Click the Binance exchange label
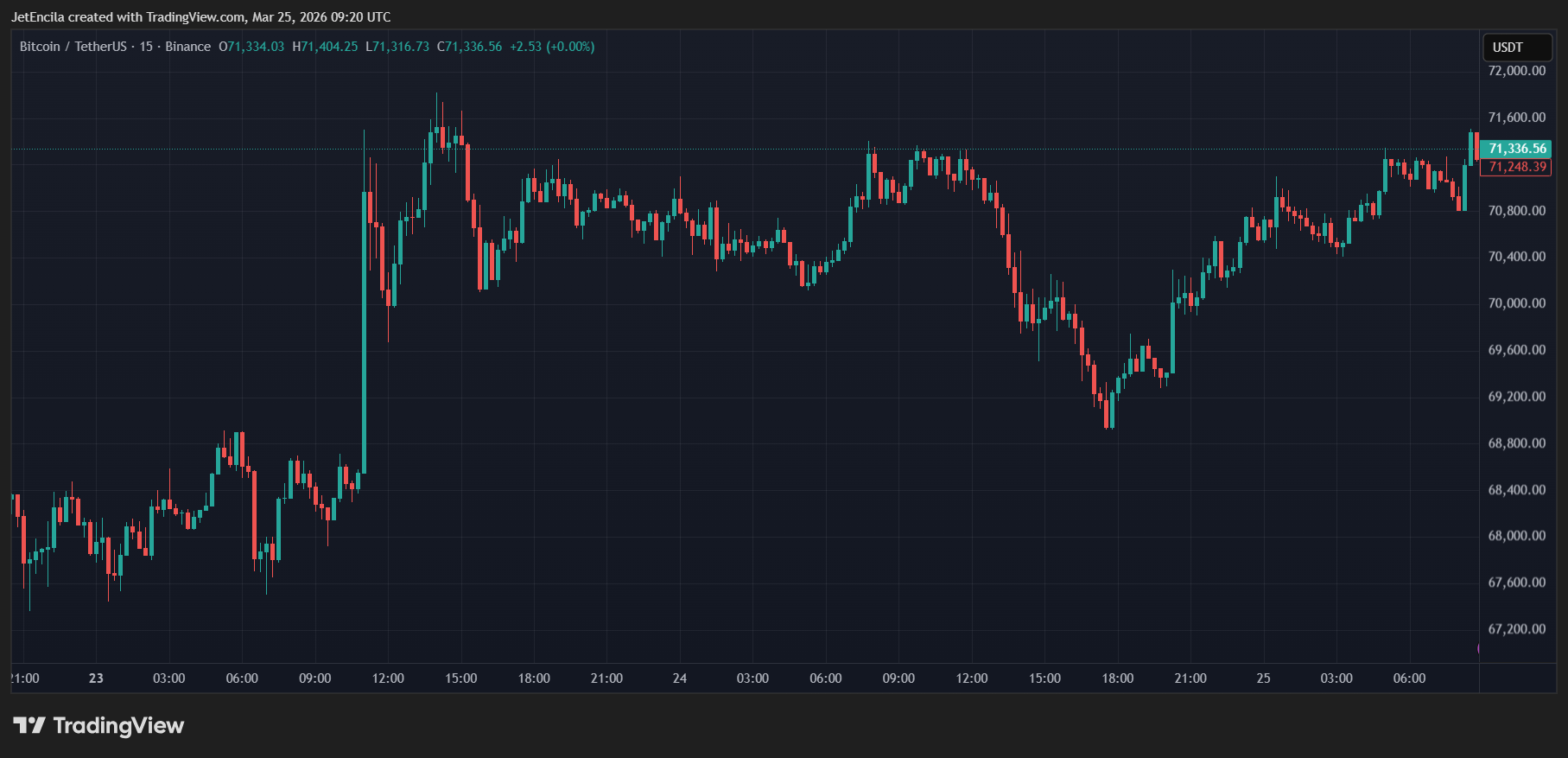 [x=187, y=47]
